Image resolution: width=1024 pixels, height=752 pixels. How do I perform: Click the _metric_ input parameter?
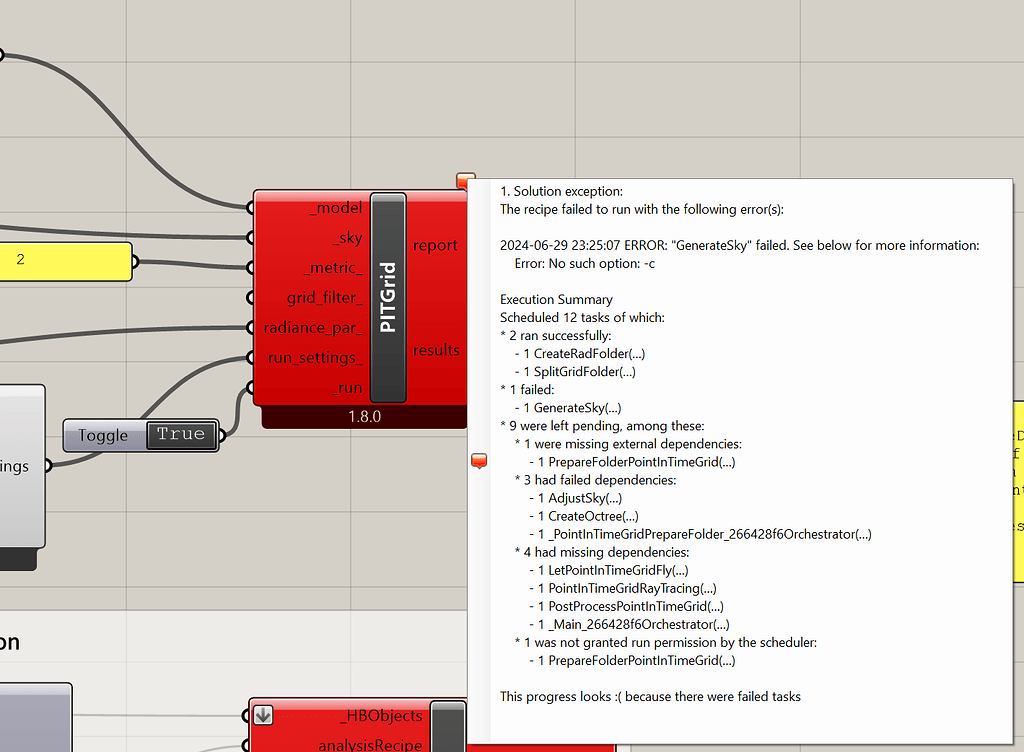tap(333, 268)
